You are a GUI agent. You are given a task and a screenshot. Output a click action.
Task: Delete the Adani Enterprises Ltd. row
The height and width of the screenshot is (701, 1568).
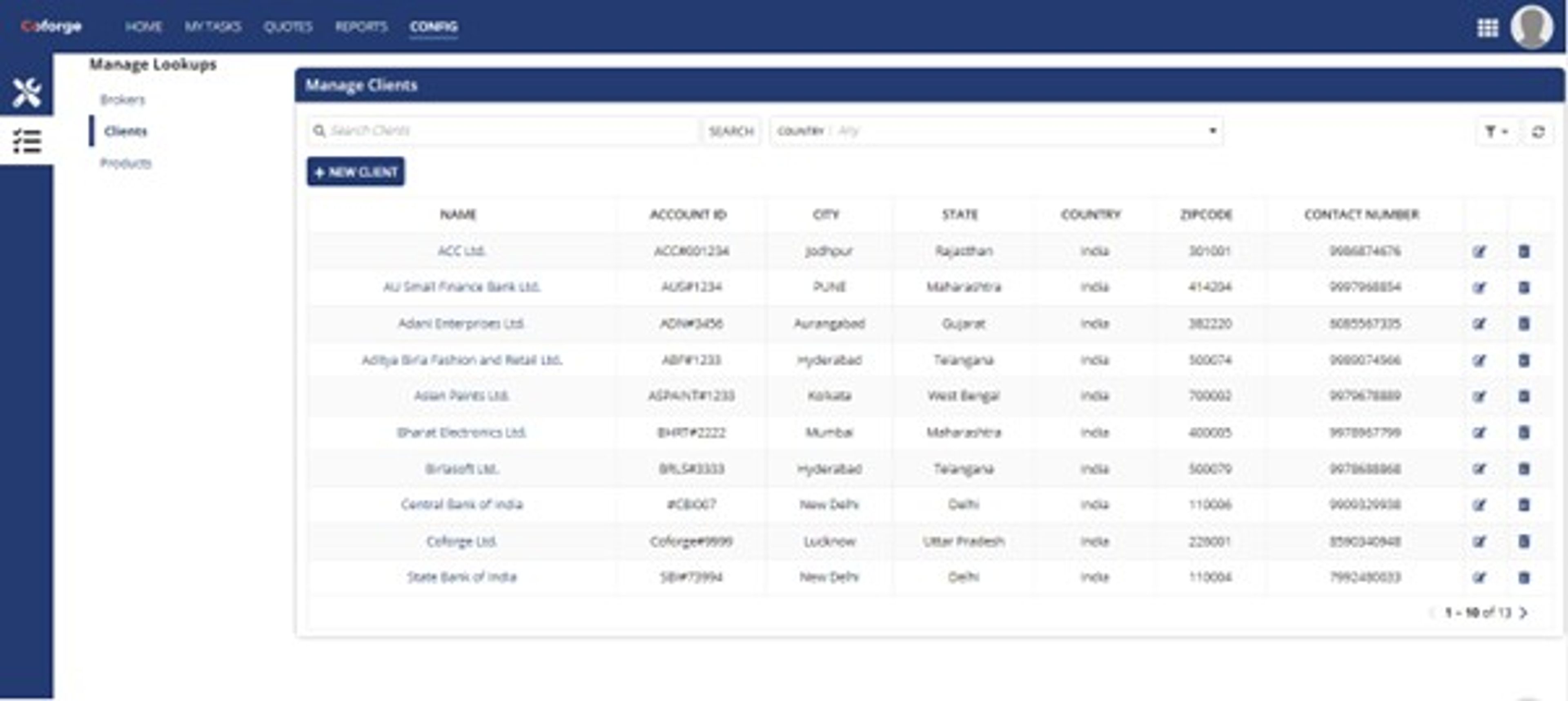1523,324
